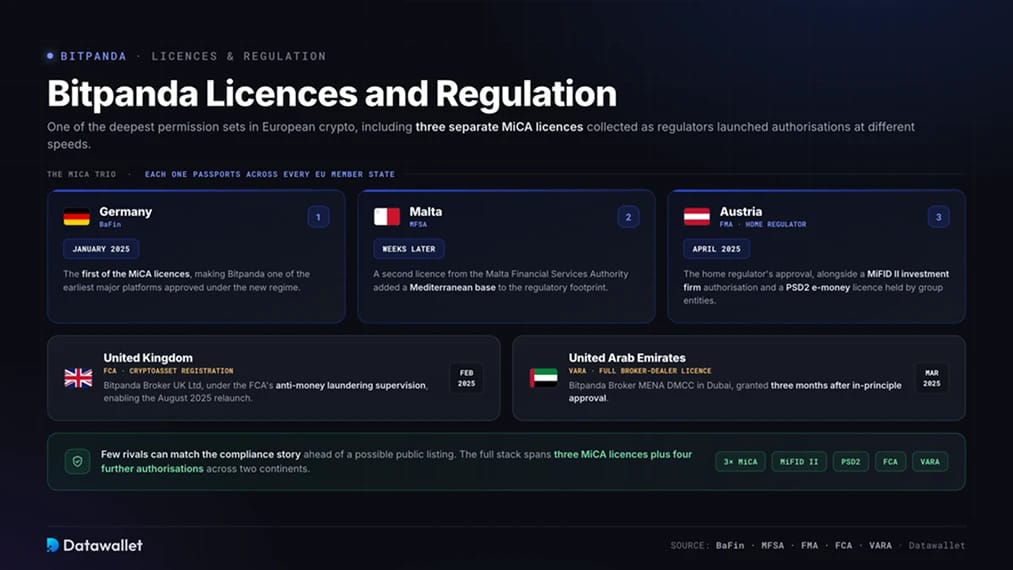
Task: Click FCA · CRYPTOASSET REGISTRATION label
Action: (169, 371)
